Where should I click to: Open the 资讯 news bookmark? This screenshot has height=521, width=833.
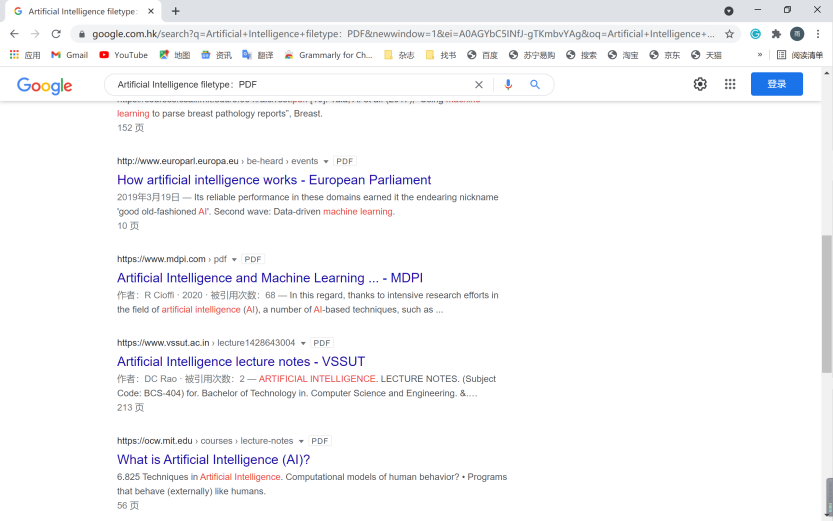pos(216,55)
